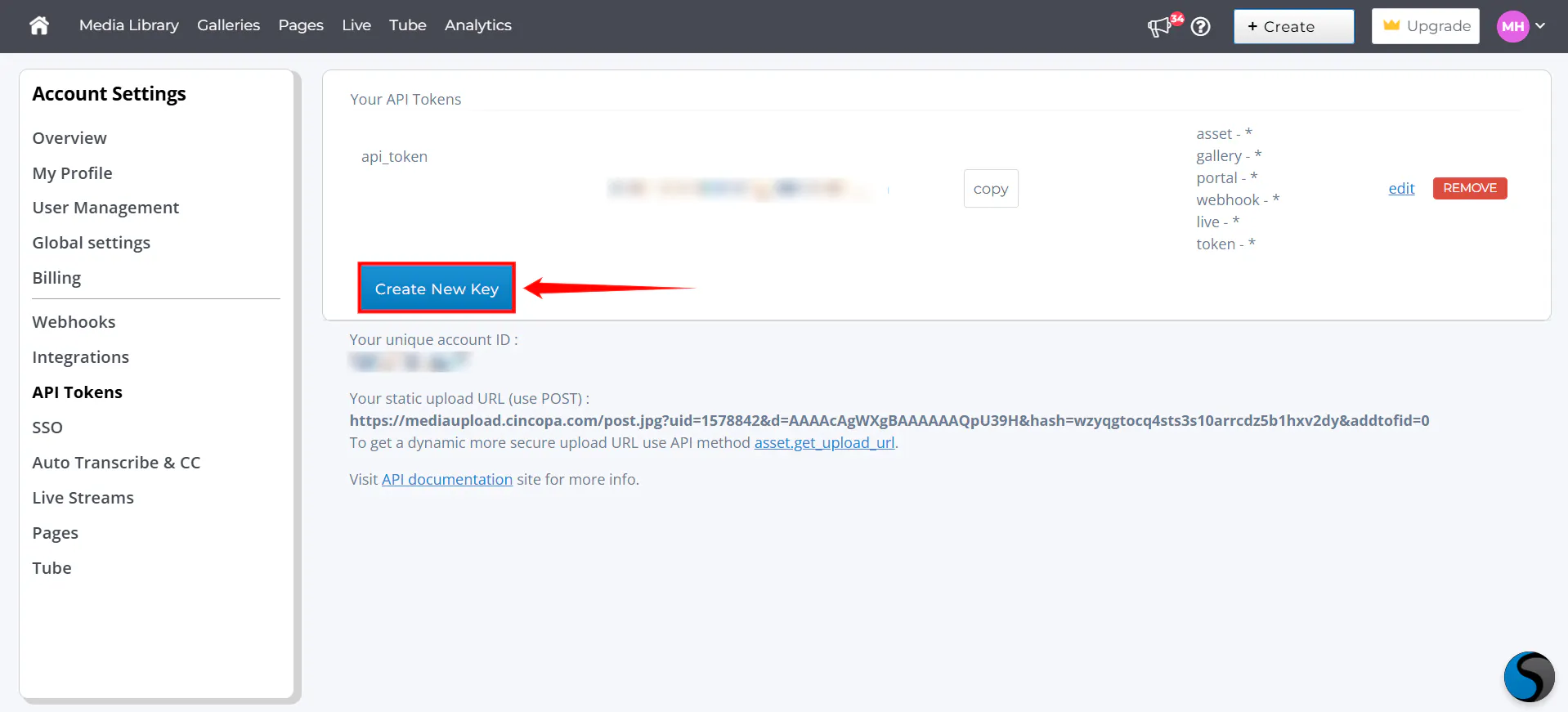Screen dimensions: 1568x712
Task: Click the + Create button
Action: [x=1293, y=26]
